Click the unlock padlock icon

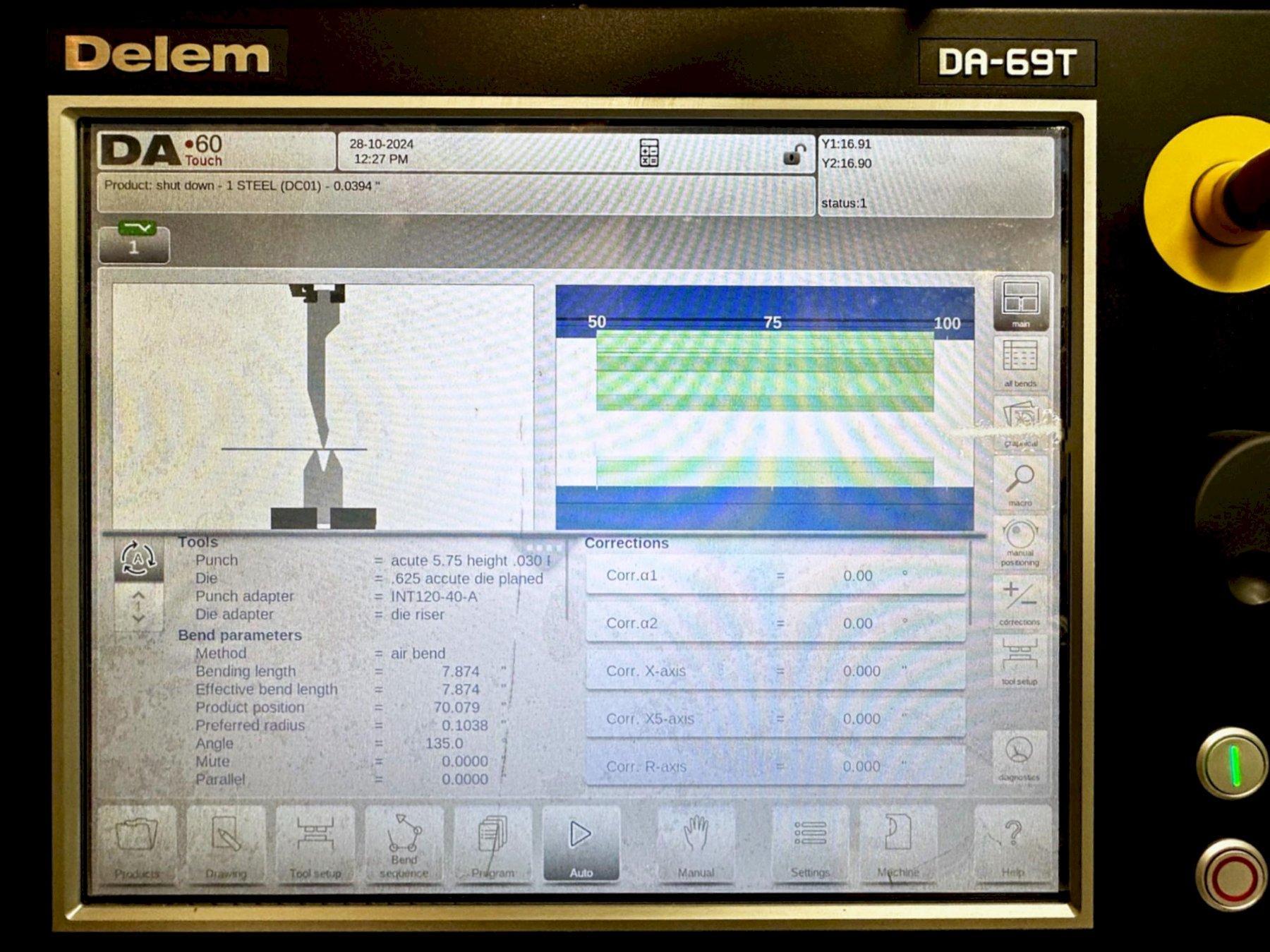[794, 155]
